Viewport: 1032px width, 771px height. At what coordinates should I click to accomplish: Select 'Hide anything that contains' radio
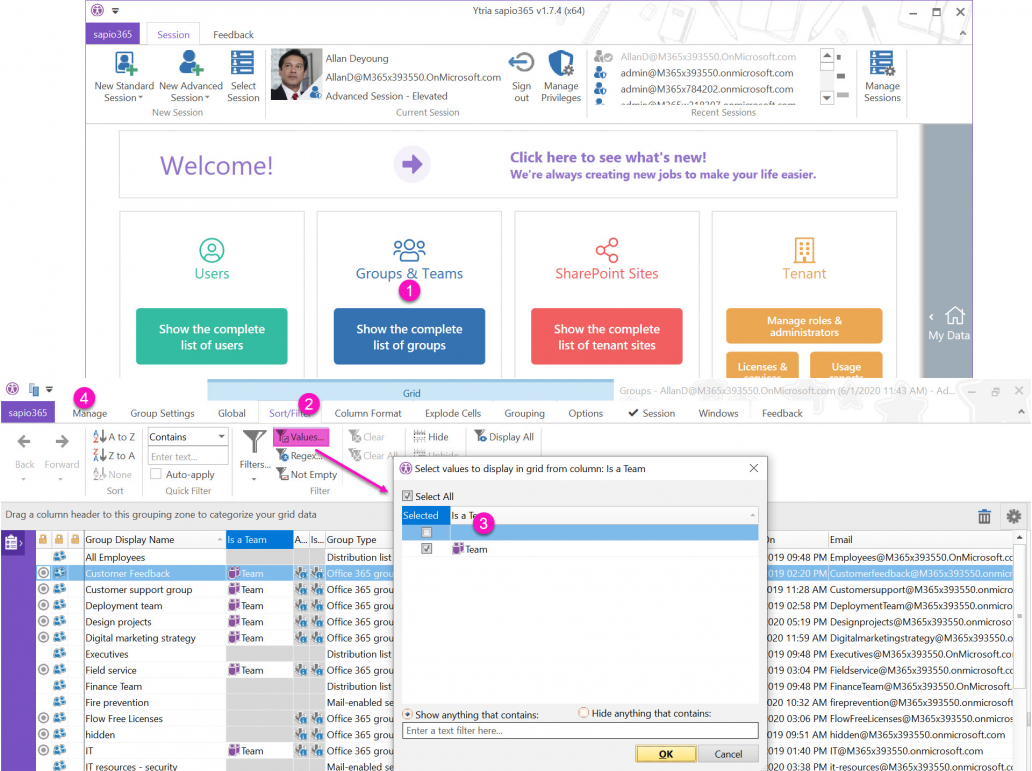[x=584, y=712]
